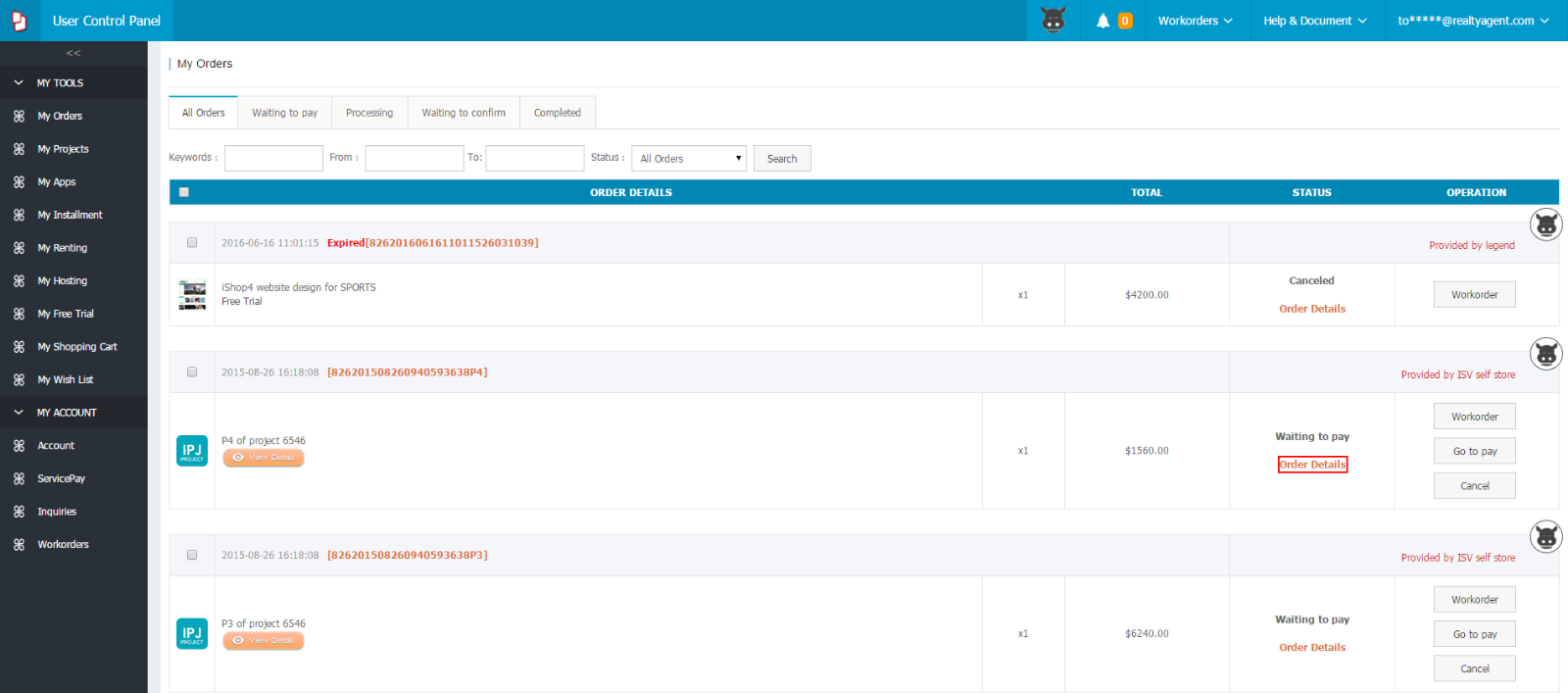
Task: Switch to the All Orders tab
Action: click(203, 113)
